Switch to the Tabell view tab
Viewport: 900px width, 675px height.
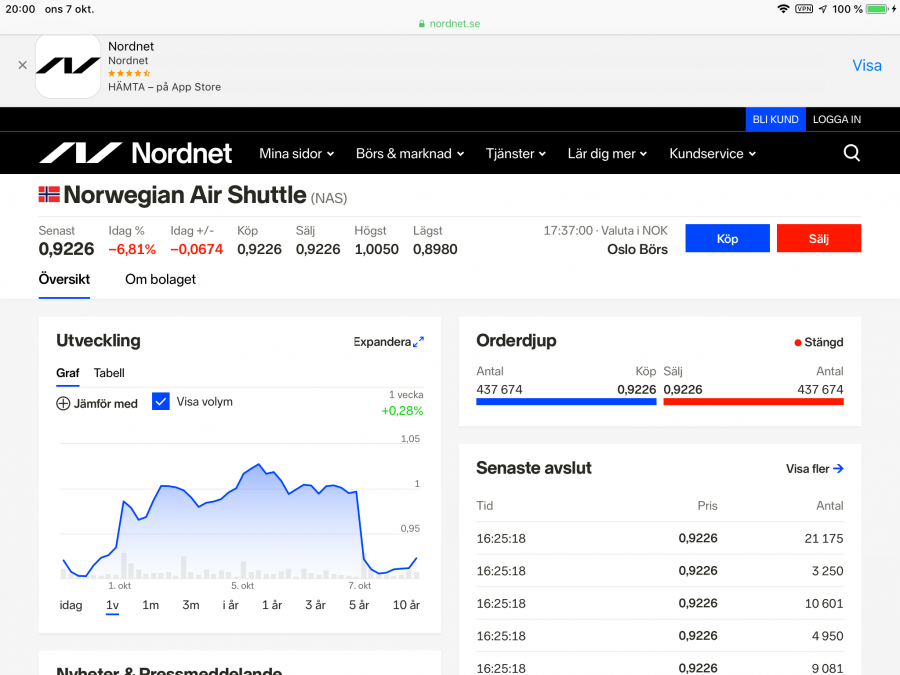109,373
